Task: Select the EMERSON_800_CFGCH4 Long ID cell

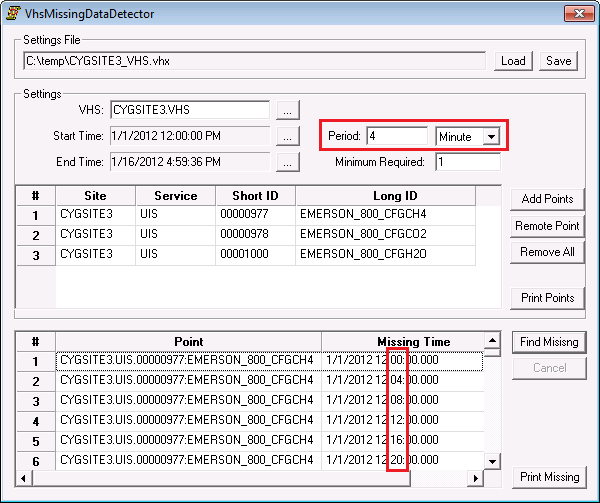Action: (385, 214)
